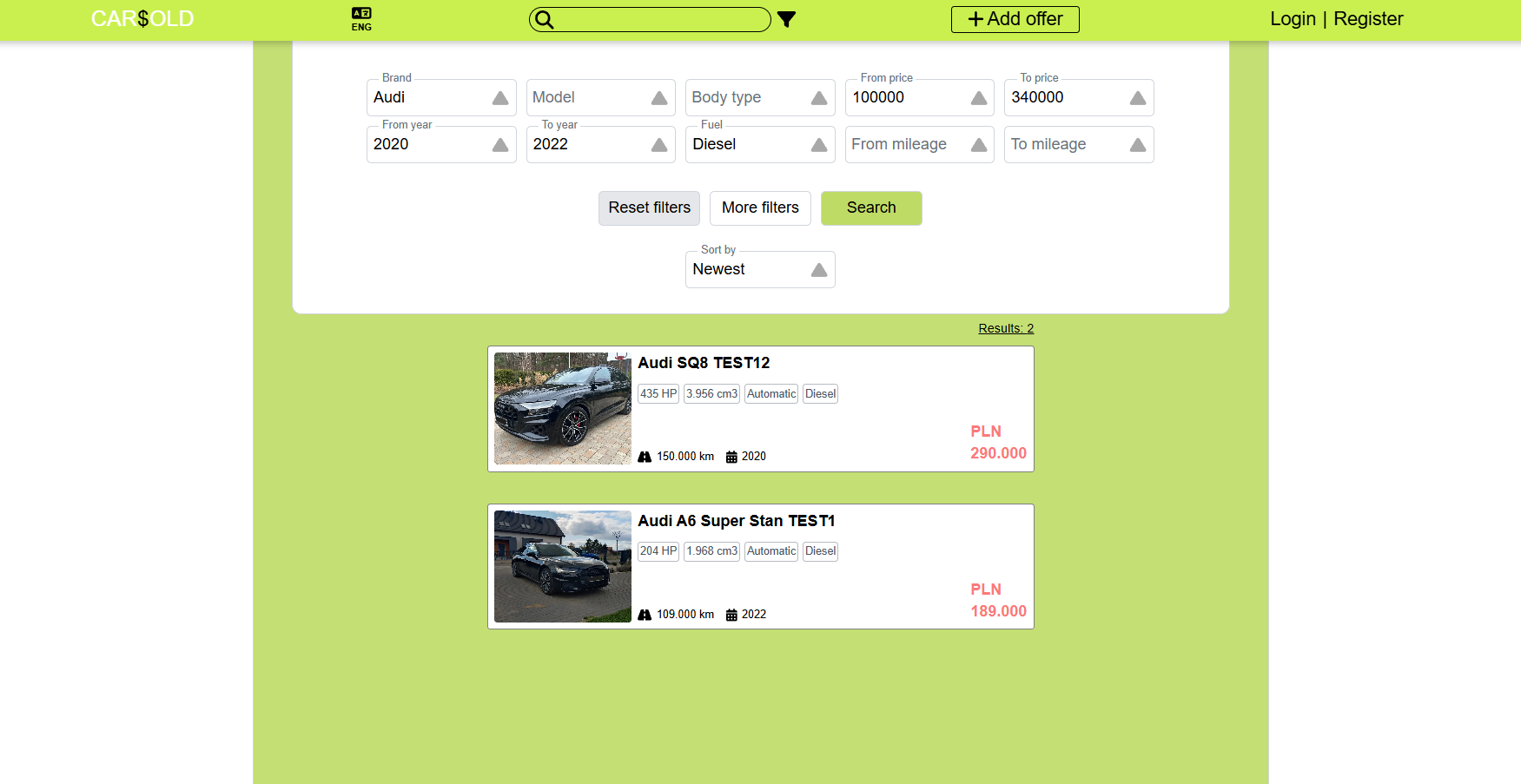Screen dimensions: 1521x784
Task: Expand the Model dropdown
Action: [x=601, y=97]
